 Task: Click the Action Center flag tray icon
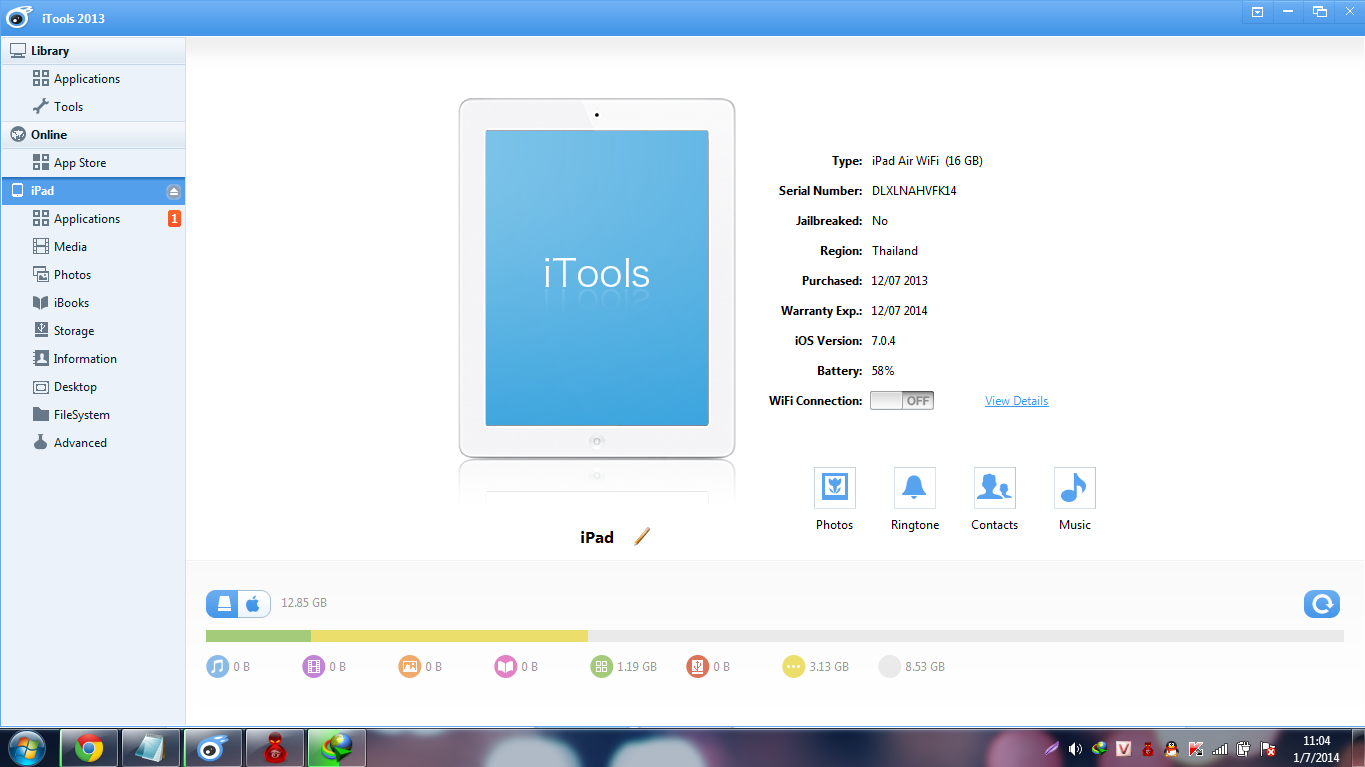click(1267, 748)
